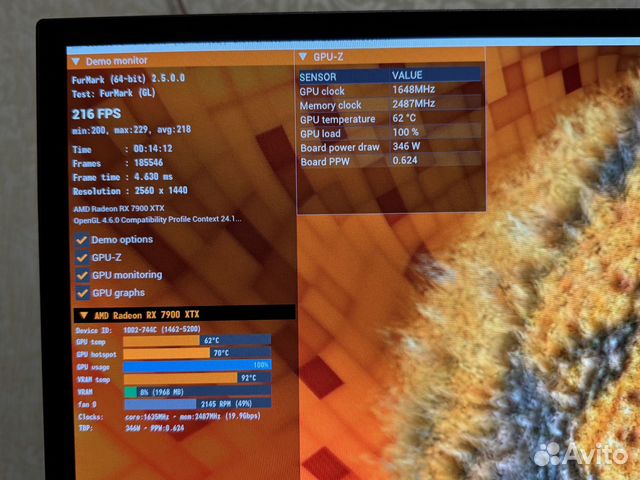Click the FurMark (64-bit) 2.5.0.0 title

pyautogui.click(x=128, y=79)
